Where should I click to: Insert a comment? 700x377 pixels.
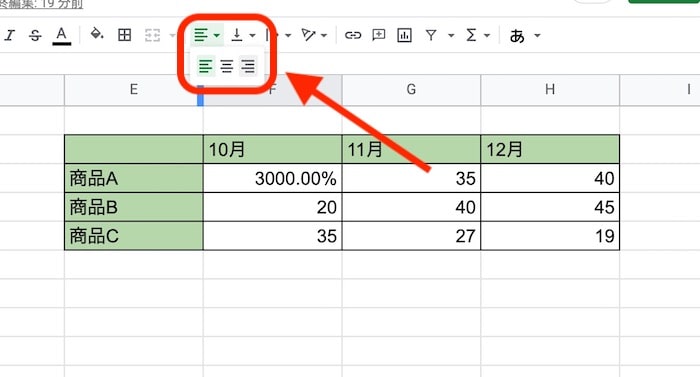click(379, 35)
